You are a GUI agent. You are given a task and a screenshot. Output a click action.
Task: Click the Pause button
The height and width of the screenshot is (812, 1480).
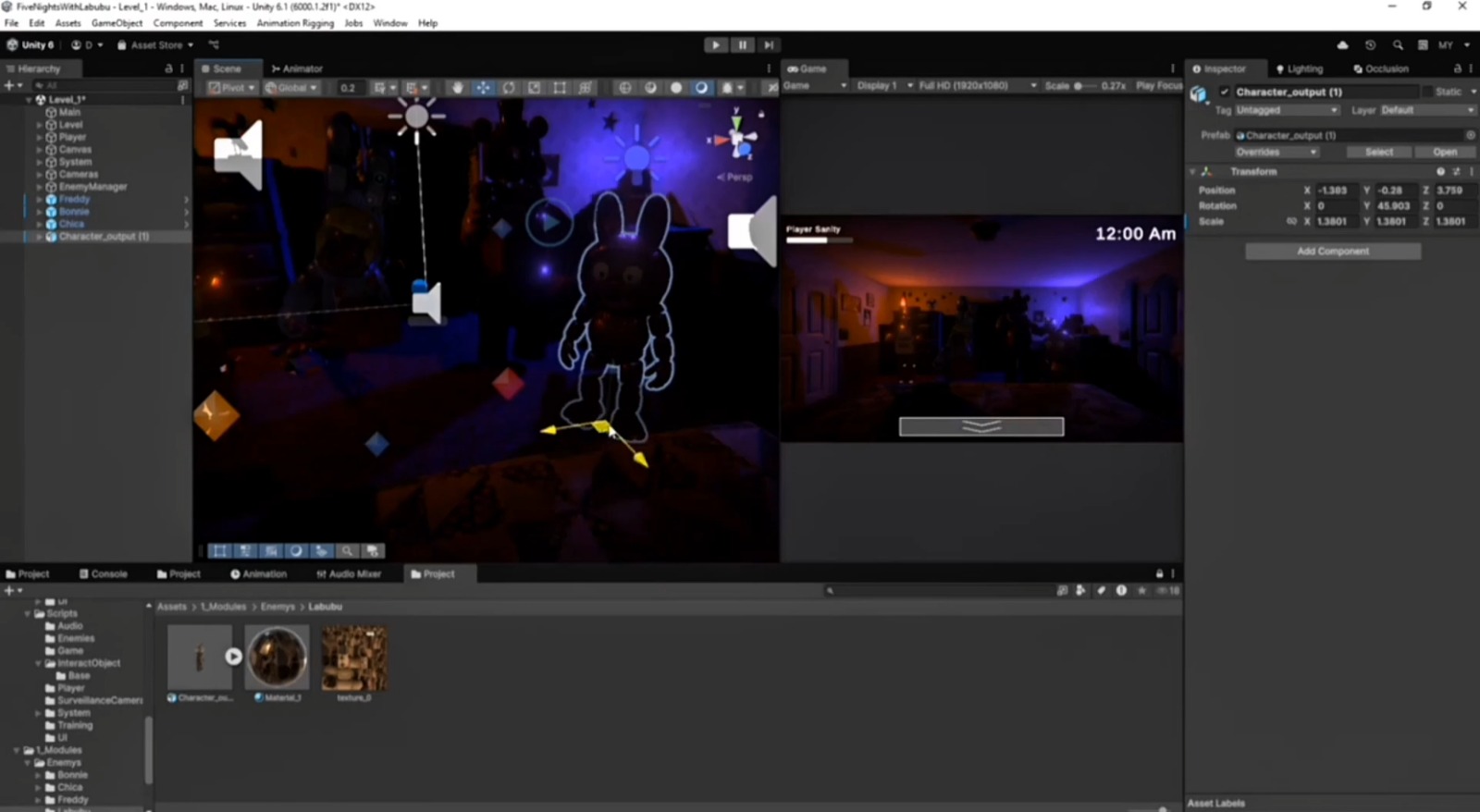point(742,44)
